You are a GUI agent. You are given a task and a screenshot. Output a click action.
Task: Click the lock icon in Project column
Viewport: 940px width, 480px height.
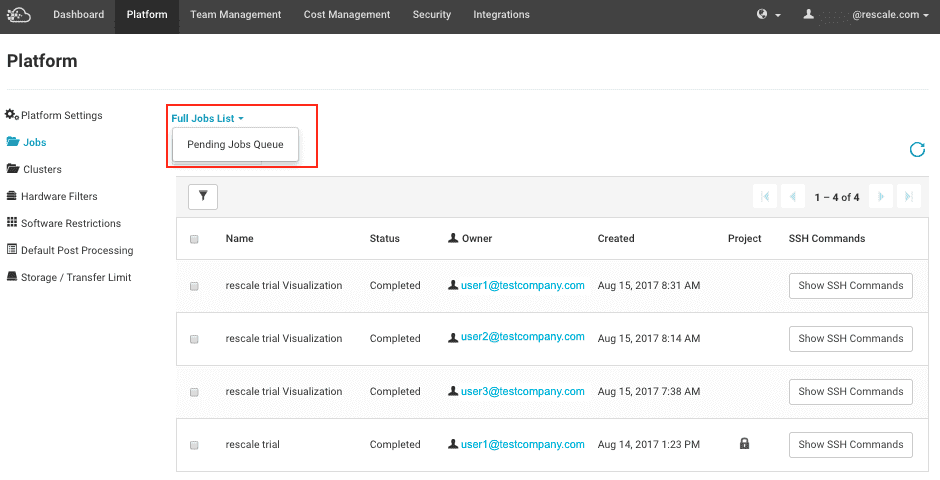click(744, 444)
